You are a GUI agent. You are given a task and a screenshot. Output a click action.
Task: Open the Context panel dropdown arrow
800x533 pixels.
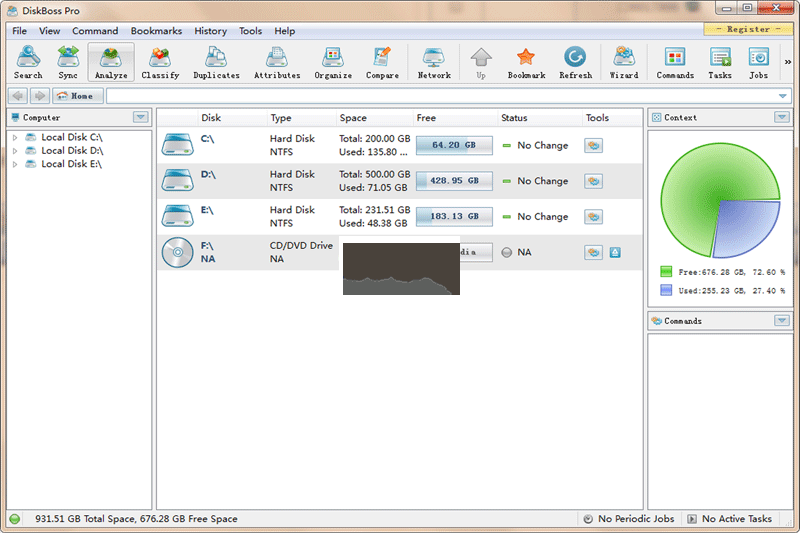[781, 117]
